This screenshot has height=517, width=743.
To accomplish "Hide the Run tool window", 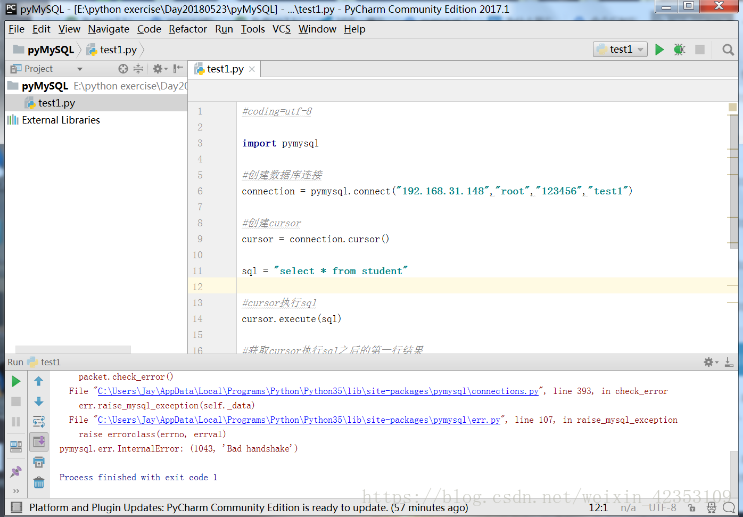I will click(x=729, y=362).
